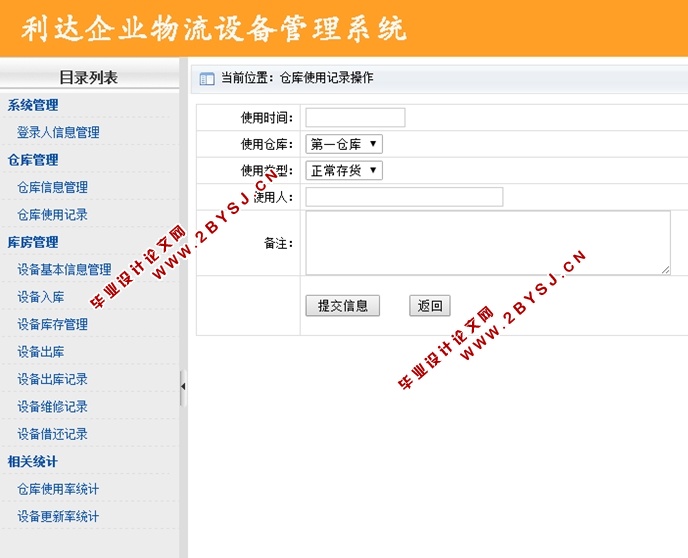Click inside the 备注 text area
Image resolution: width=688 pixels, height=558 pixels.
tap(488, 243)
